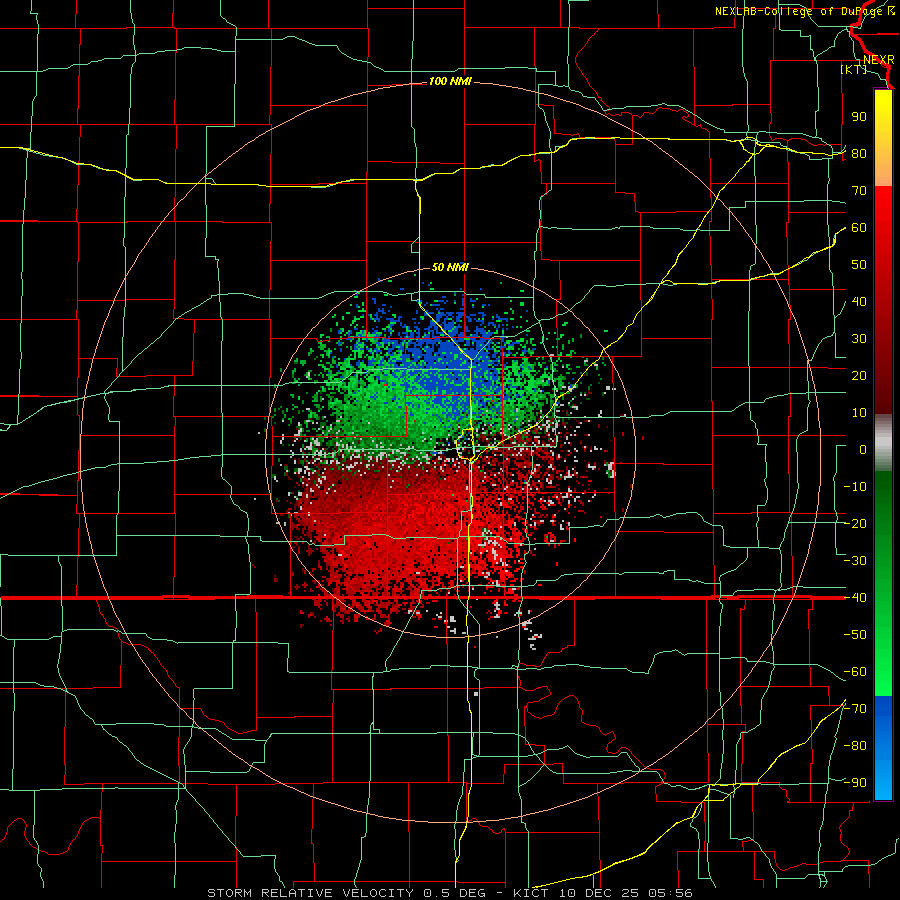Click the positive 60 scale label
The image size is (900, 900).
(859, 228)
